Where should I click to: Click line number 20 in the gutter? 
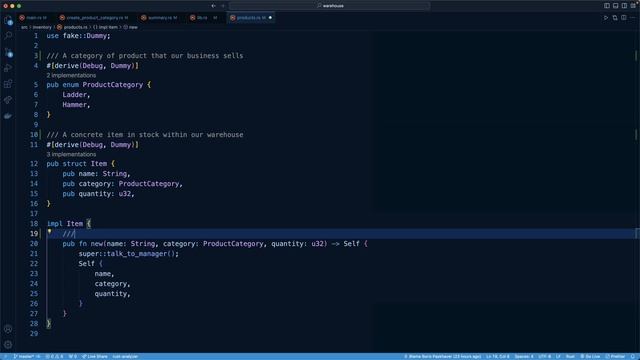pos(33,244)
